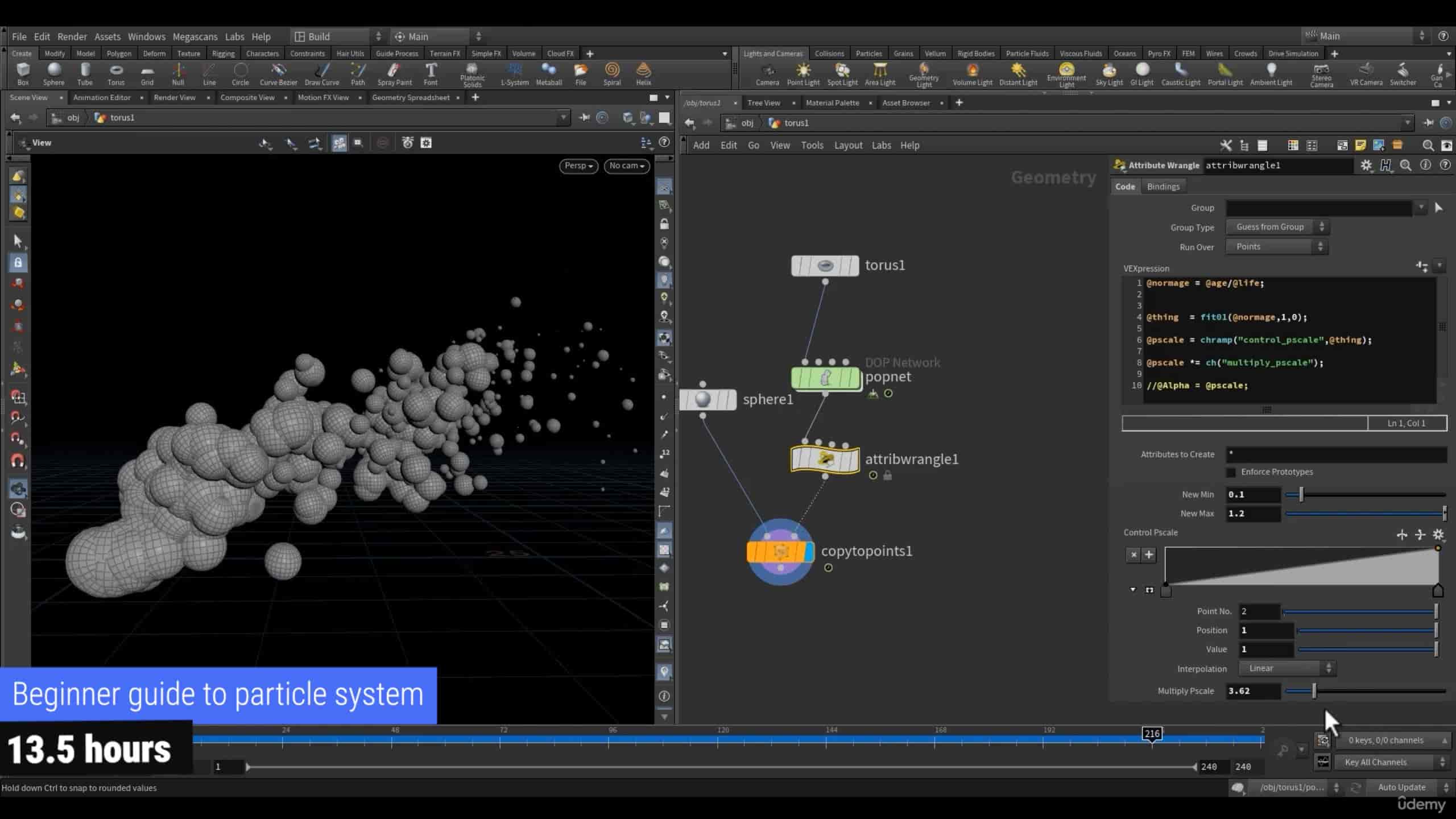The height and width of the screenshot is (819, 1456).
Task: Toggle display flag on copytopoints1 node
Action: (x=809, y=551)
